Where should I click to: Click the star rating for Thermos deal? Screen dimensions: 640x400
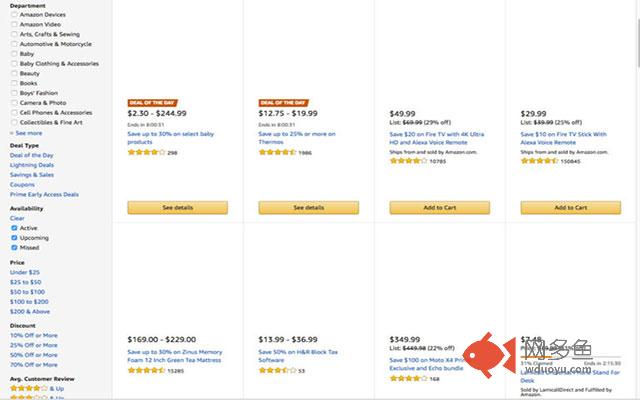(x=277, y=152)
